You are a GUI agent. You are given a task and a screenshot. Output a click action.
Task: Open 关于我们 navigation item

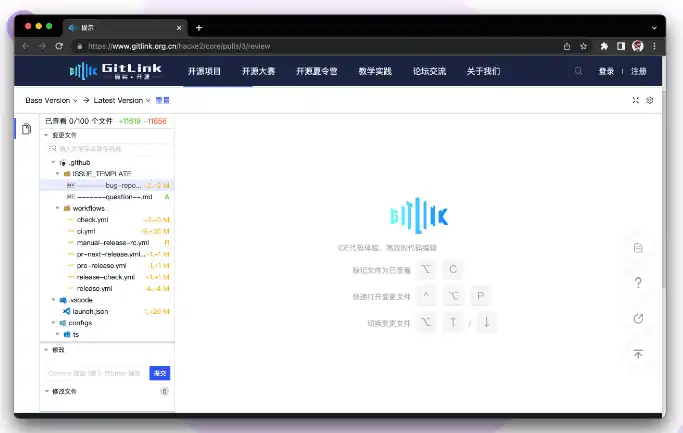point(484,71)
